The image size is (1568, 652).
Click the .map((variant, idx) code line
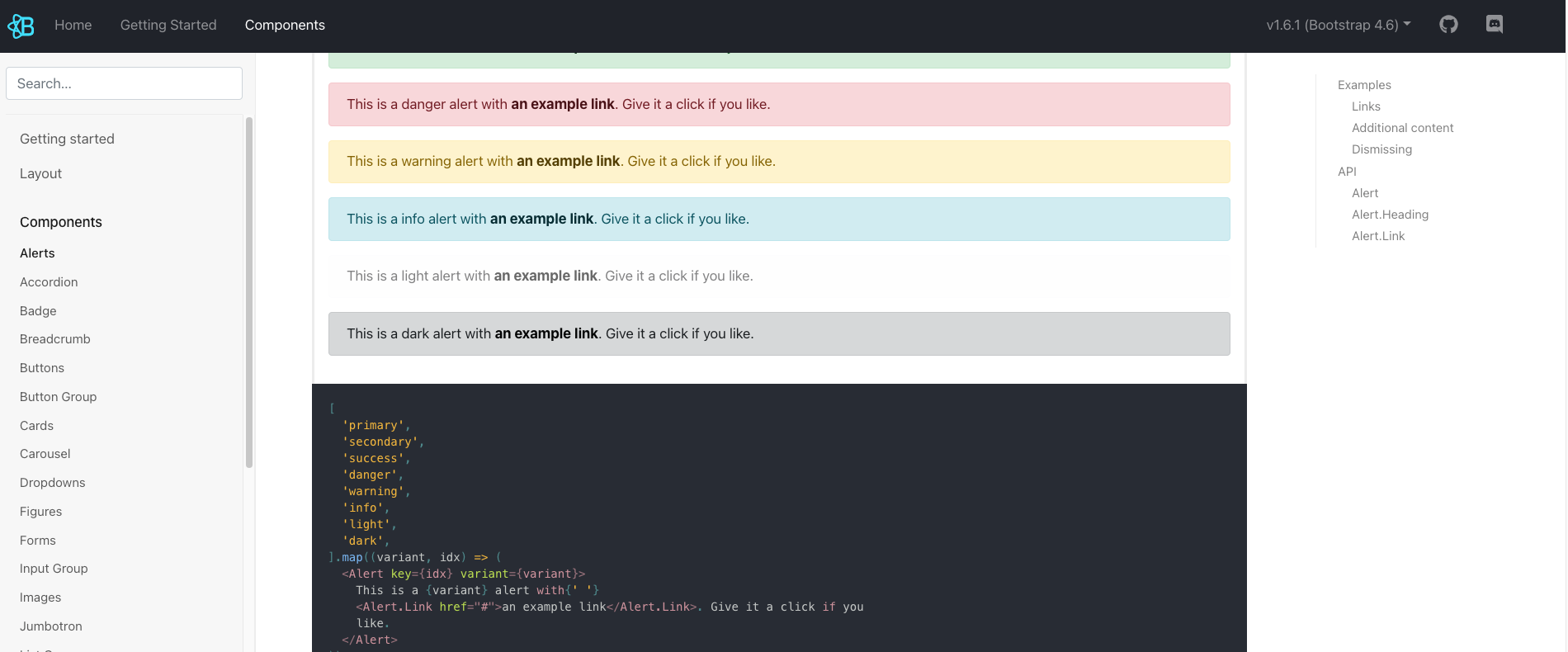[415, 557]
